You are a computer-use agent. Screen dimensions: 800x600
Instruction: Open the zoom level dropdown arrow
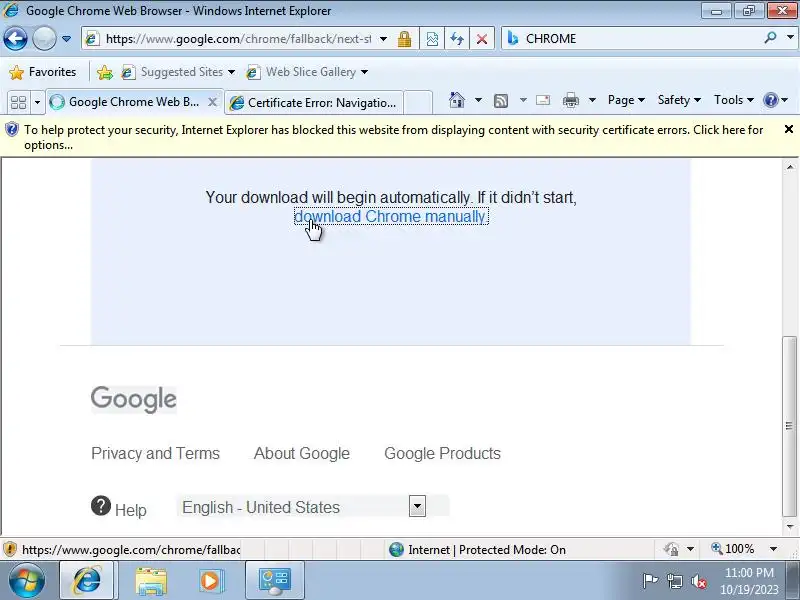[773, 549]
